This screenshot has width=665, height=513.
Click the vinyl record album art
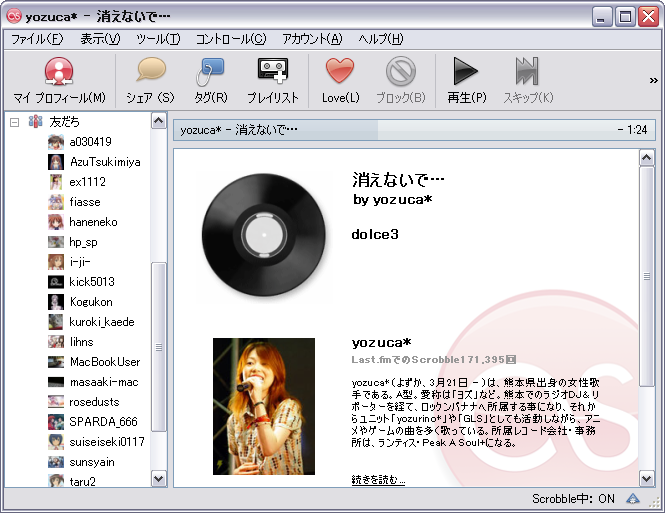coord(264,235)
